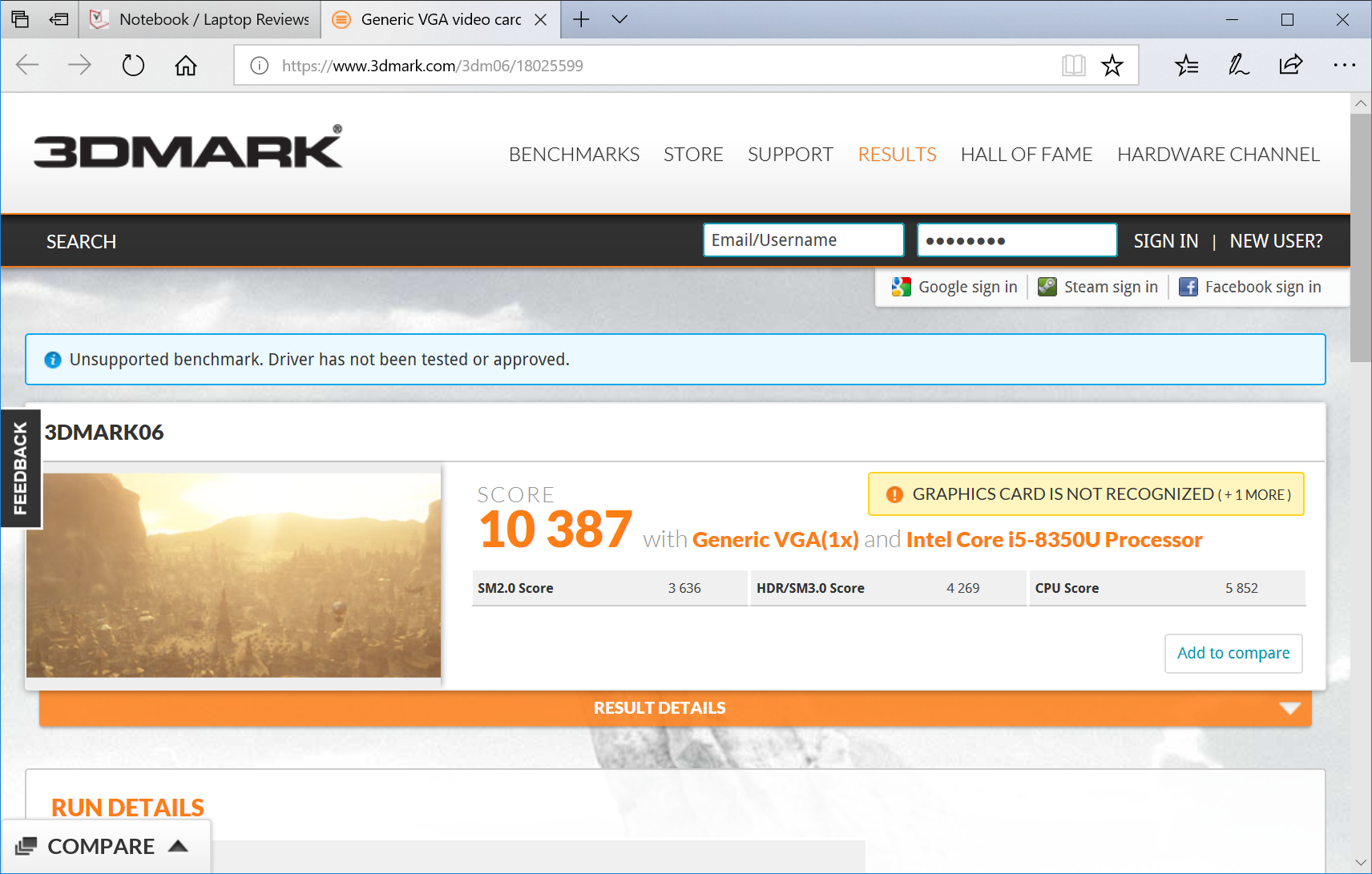Go to the browser Home page

point(186,65)
